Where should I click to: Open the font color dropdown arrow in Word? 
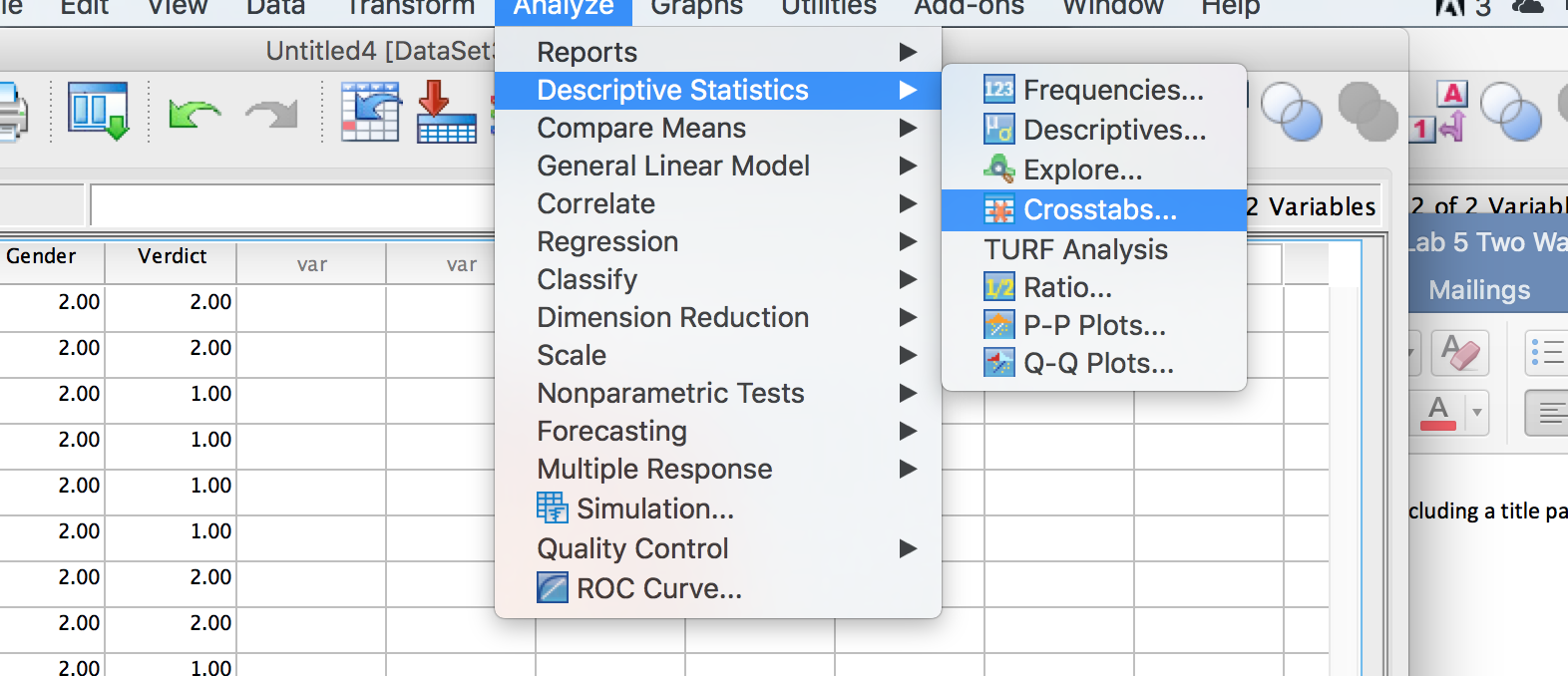click(x=1476, y=413)
